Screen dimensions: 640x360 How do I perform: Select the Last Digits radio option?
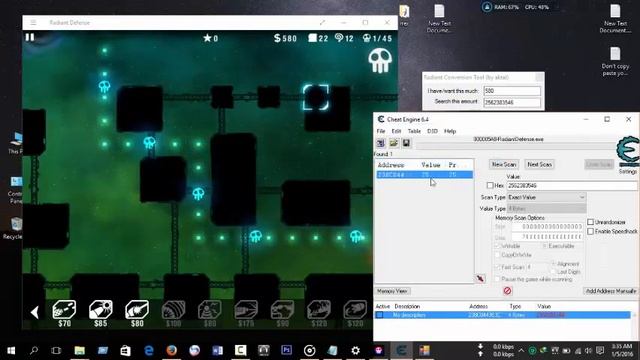[x=554, y=271]
